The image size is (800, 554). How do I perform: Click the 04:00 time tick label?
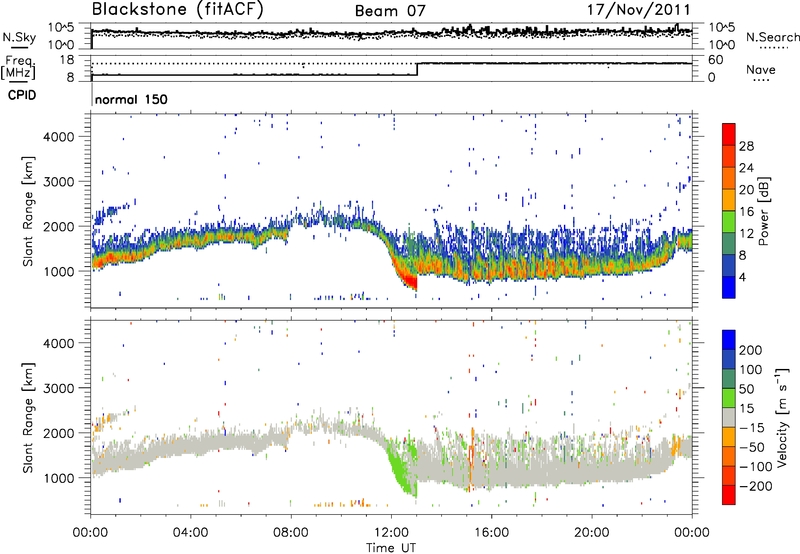coord(190,533)
